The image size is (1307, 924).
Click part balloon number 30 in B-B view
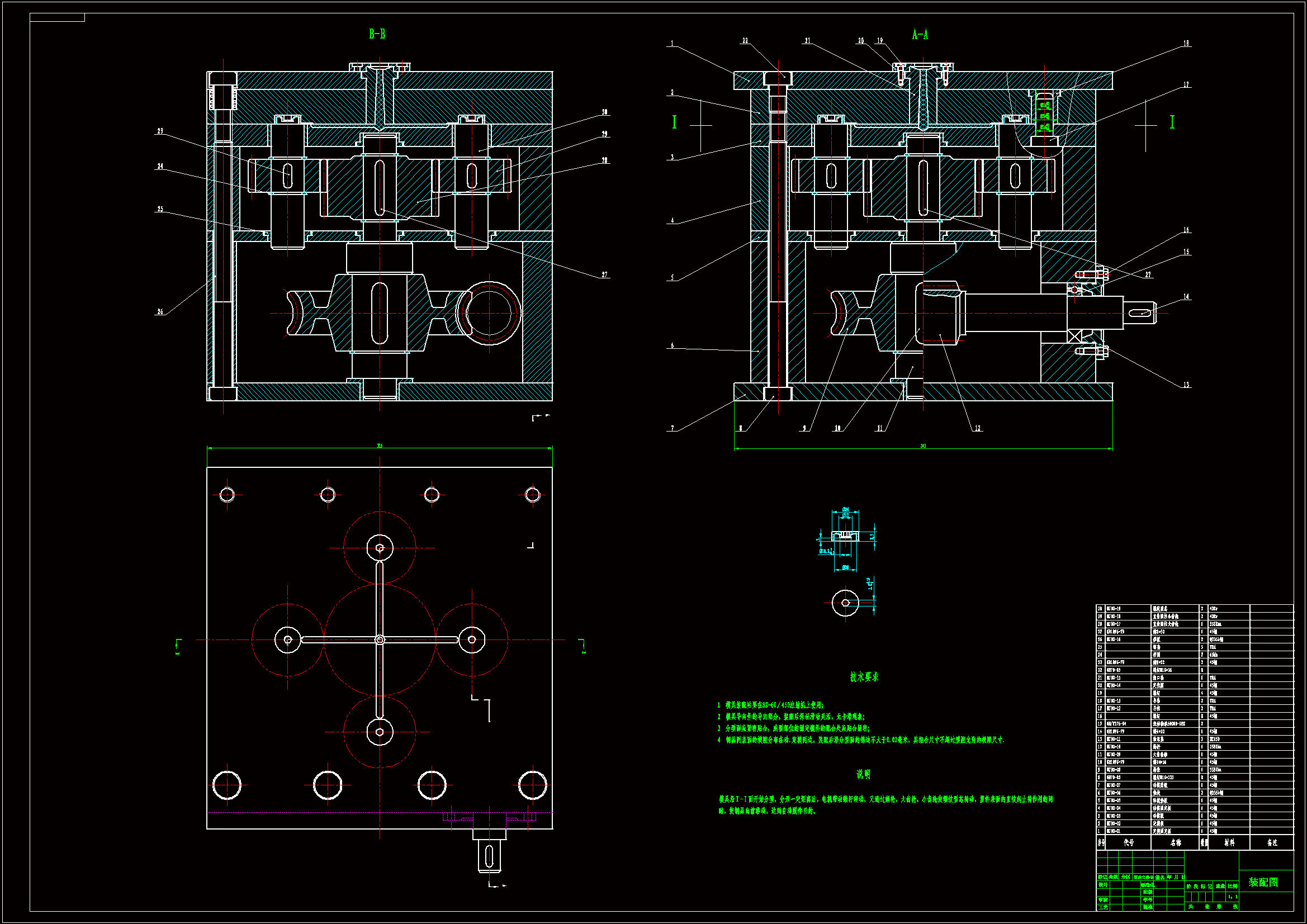[604, 112]
